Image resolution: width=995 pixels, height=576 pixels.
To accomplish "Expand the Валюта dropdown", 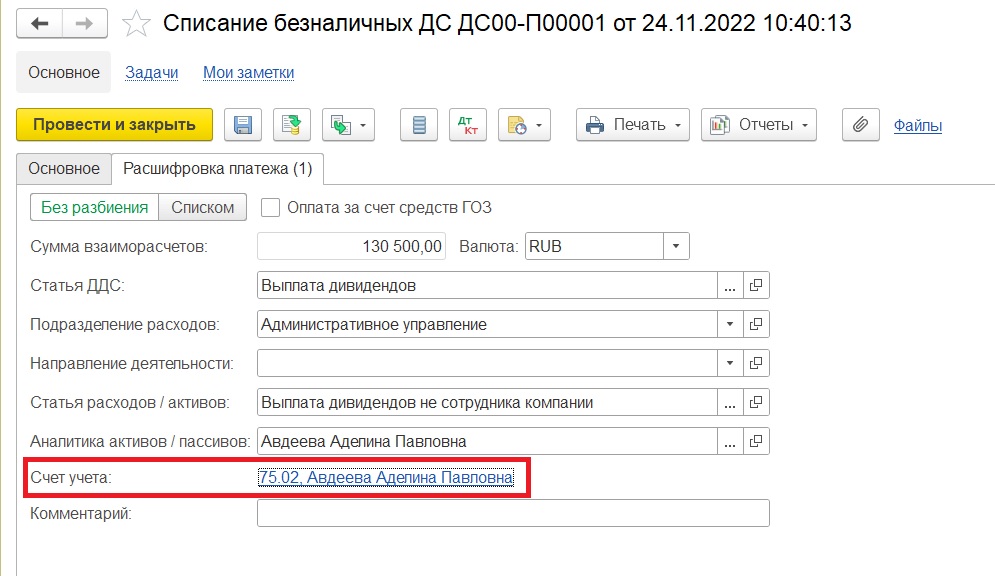I will point(676,246).
